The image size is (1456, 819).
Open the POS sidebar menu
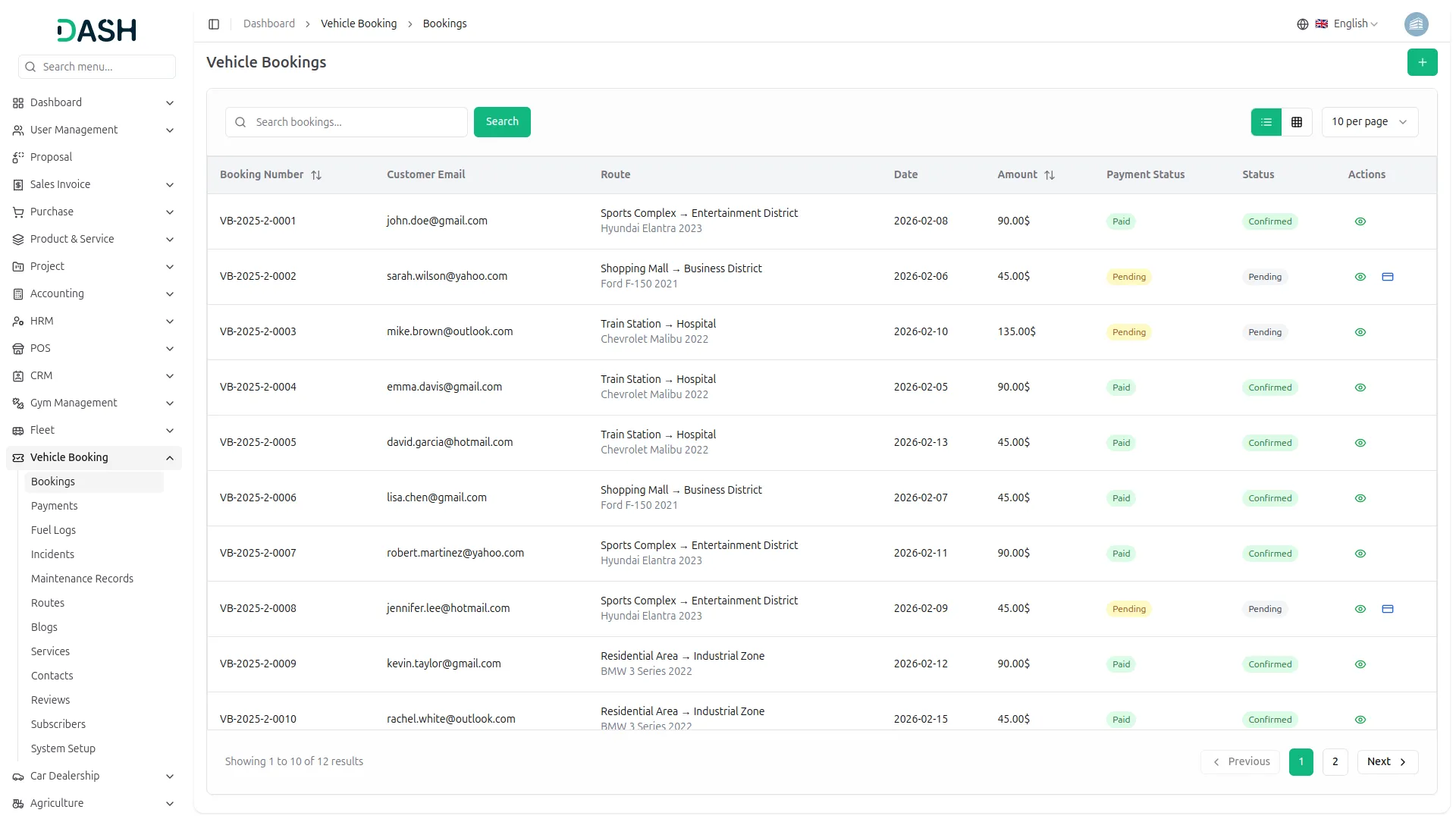coord(93,348)
